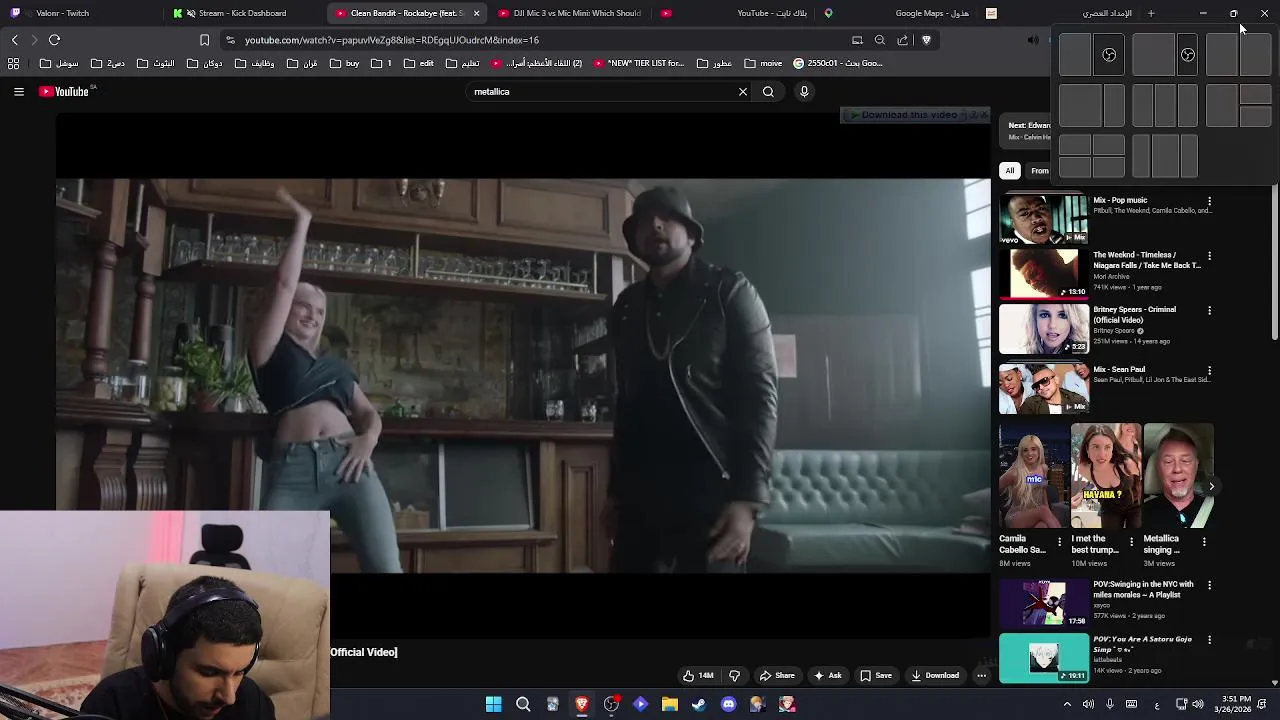Play POV: You Are A Satoru Gojo Simp
The height and width of the screenshot is (720, 1280).
tap(1044, 658)
